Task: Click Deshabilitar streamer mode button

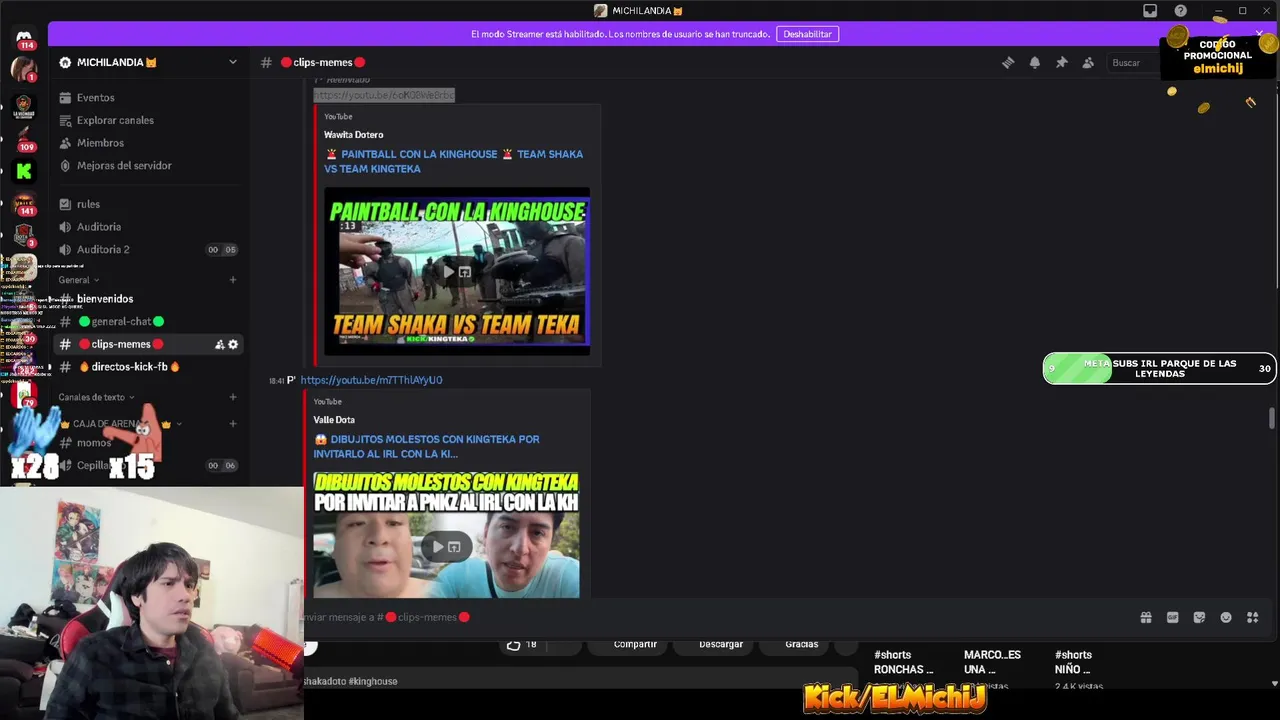Action: coord(807,34)
